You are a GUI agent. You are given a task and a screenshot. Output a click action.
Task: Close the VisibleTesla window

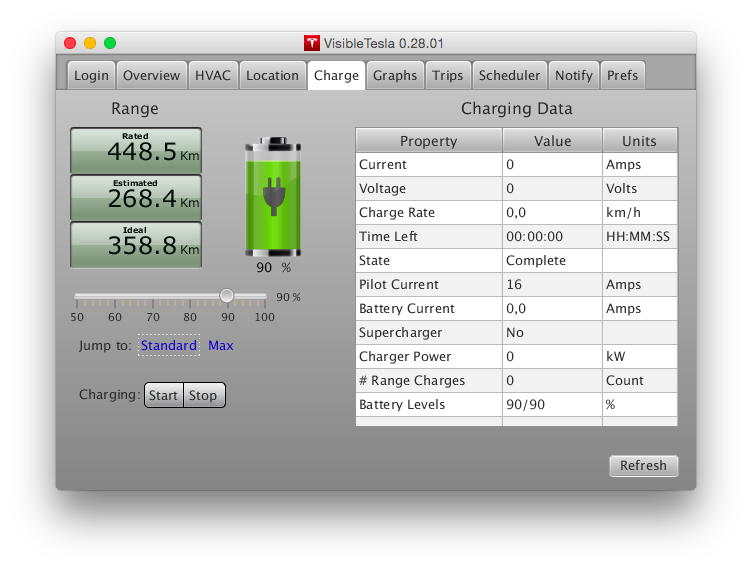(x=70, y=43)
